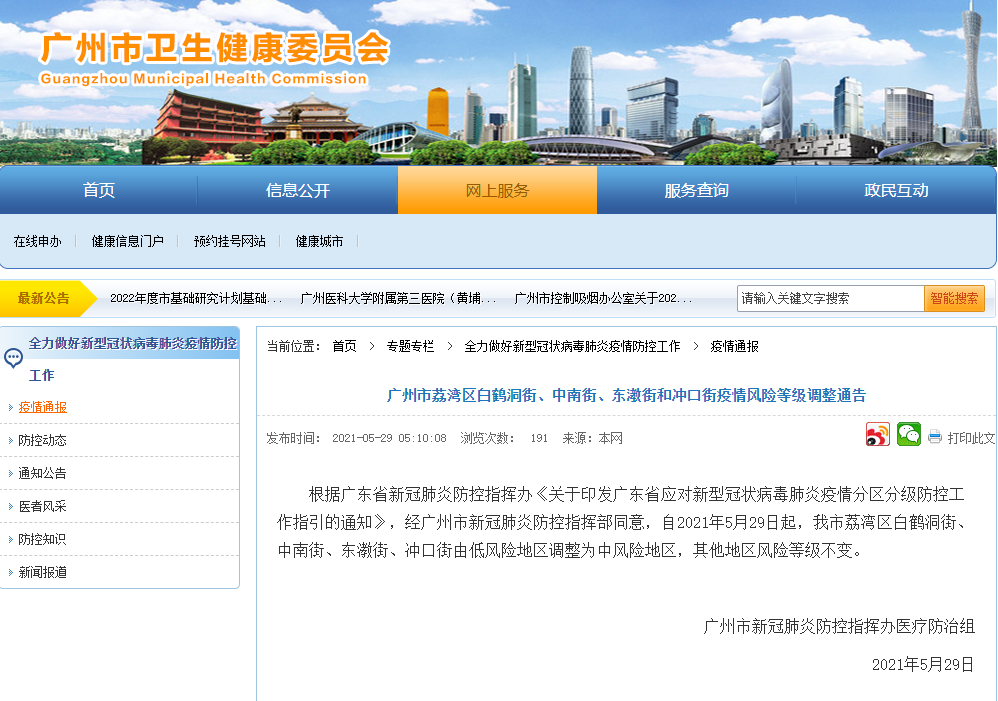Expand the 防控动态 sidebar item

coord(43,440)
